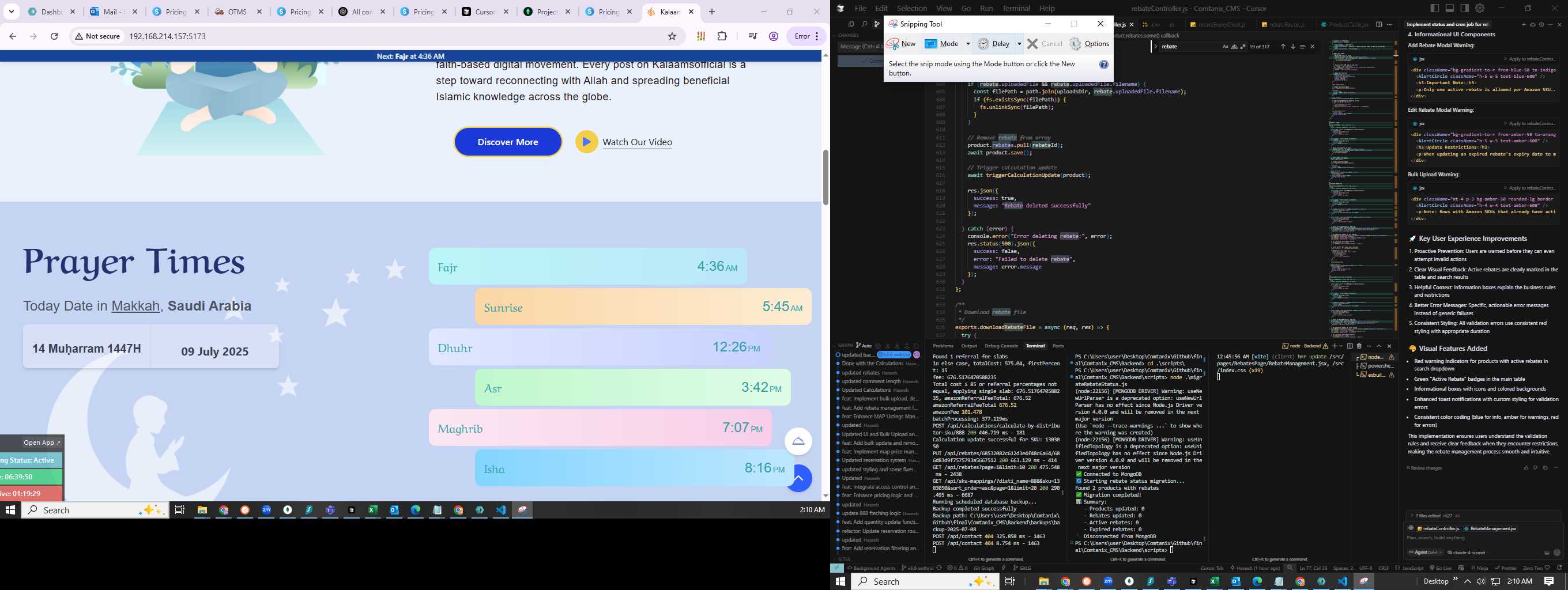
Task: Switch to the Debug Console panel tab
Action: (x=1001, y=346)
